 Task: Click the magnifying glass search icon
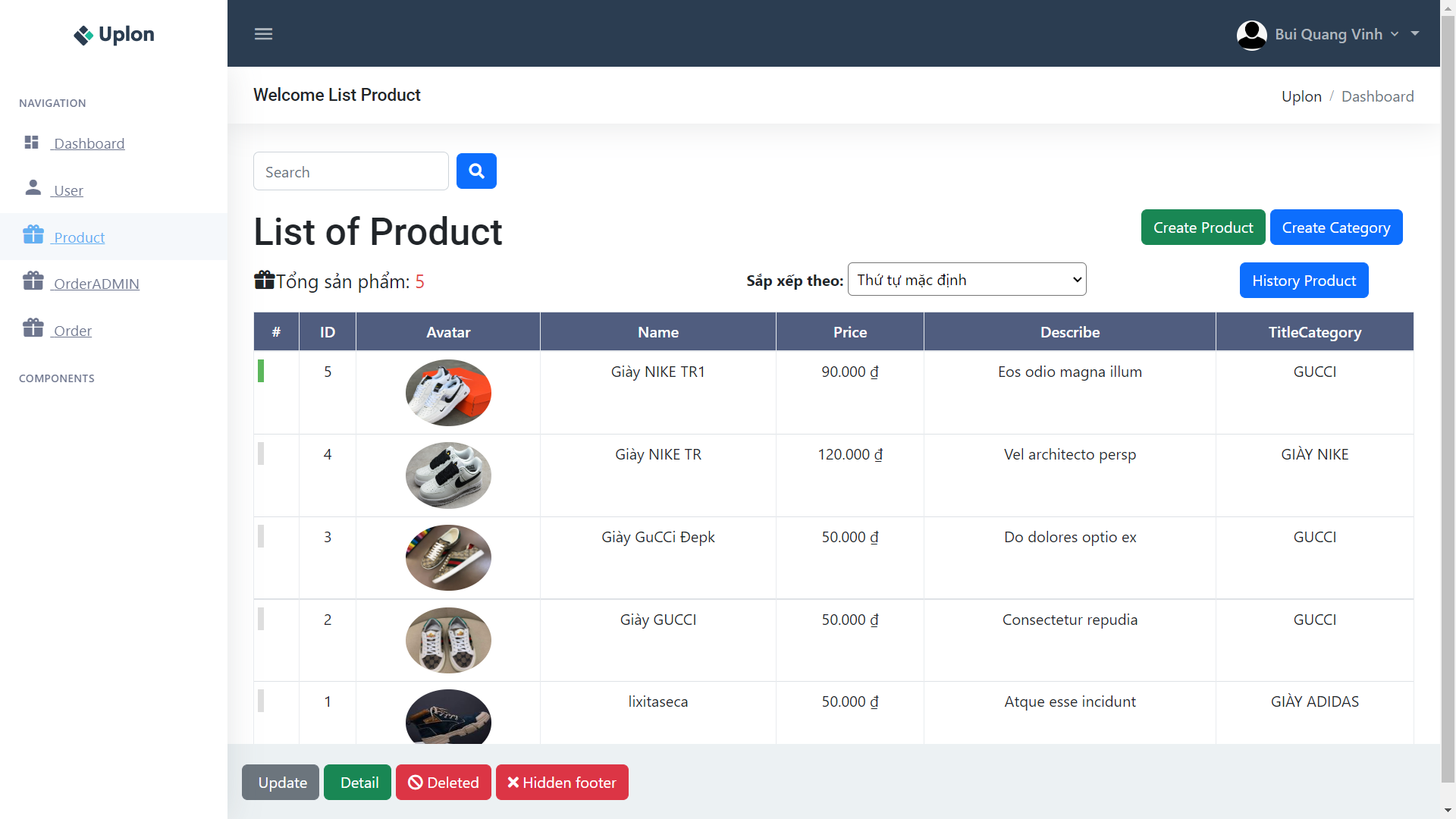tap(476, 171)
